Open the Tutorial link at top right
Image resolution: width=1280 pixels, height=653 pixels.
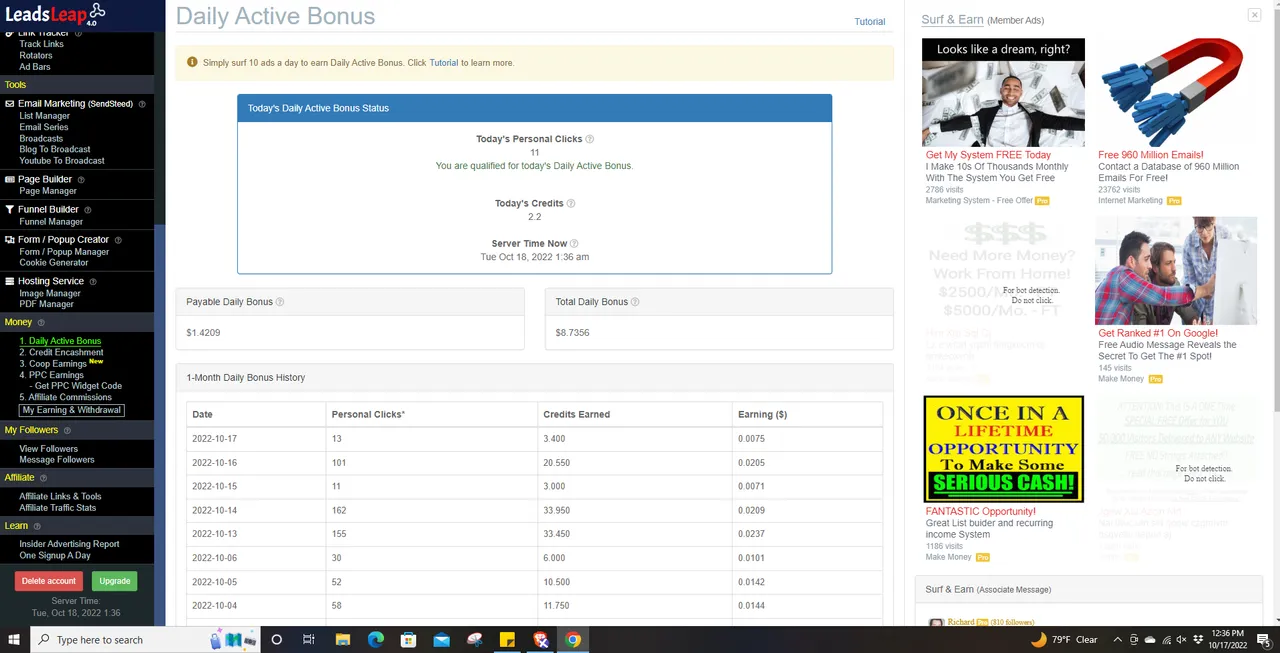tap(869, 22)
